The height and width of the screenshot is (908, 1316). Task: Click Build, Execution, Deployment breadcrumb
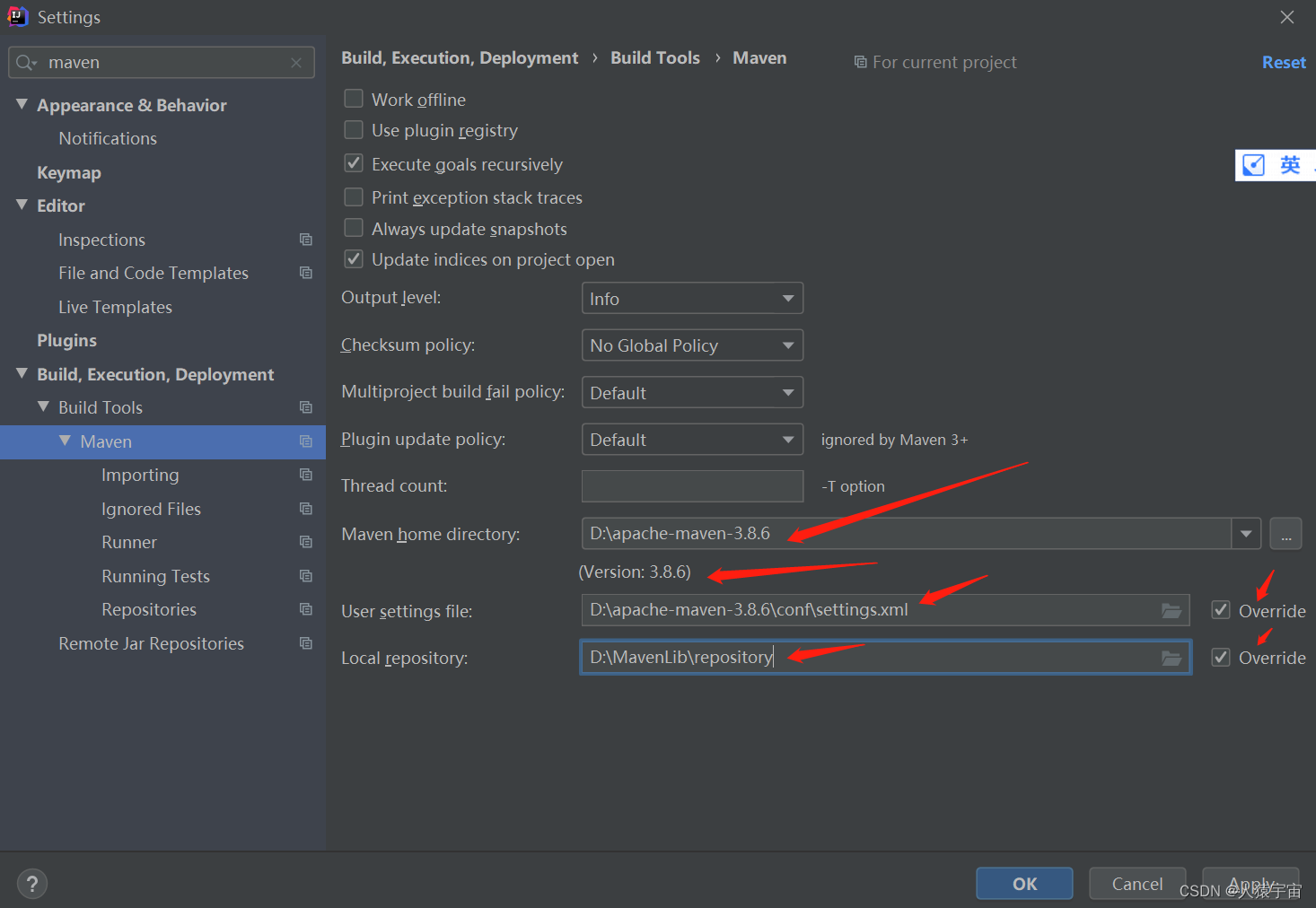pyautogui.click(x=460, y=57)
